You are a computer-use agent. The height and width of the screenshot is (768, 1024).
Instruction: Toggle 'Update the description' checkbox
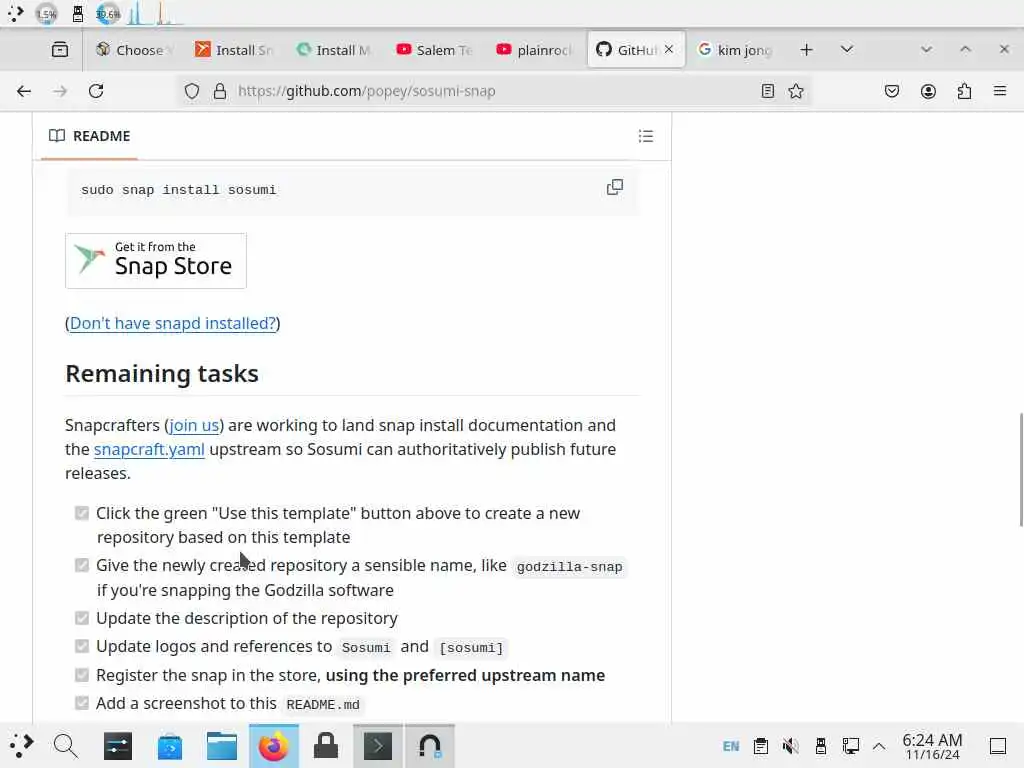point(82,618)
